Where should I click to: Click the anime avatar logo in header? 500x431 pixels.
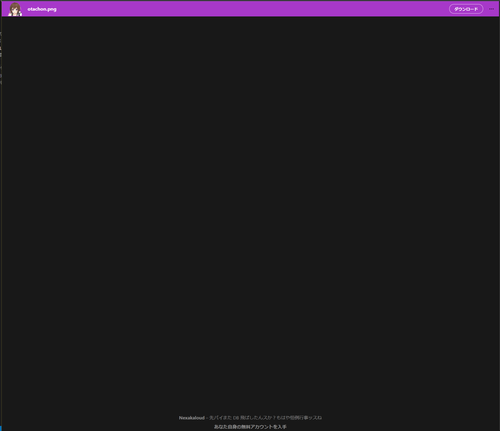click(15, 9)
